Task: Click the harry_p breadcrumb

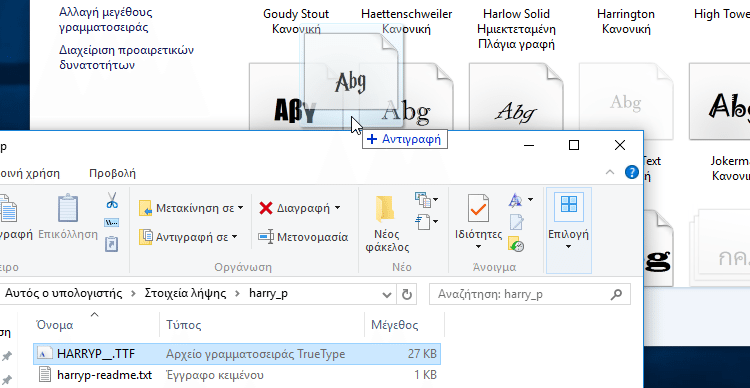Action: tap(268, 293)
